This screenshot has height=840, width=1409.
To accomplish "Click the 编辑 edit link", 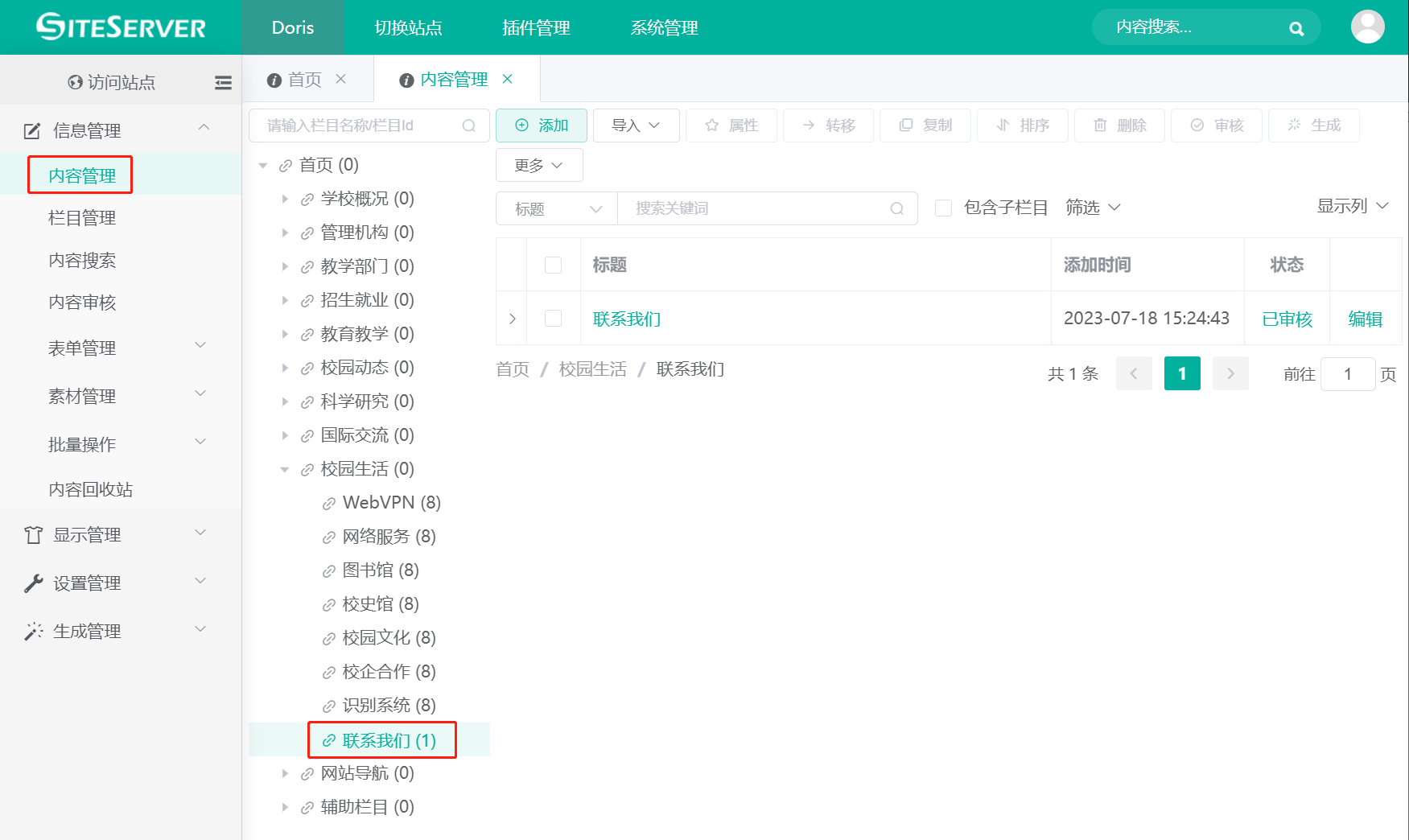I will point(1365,319).
